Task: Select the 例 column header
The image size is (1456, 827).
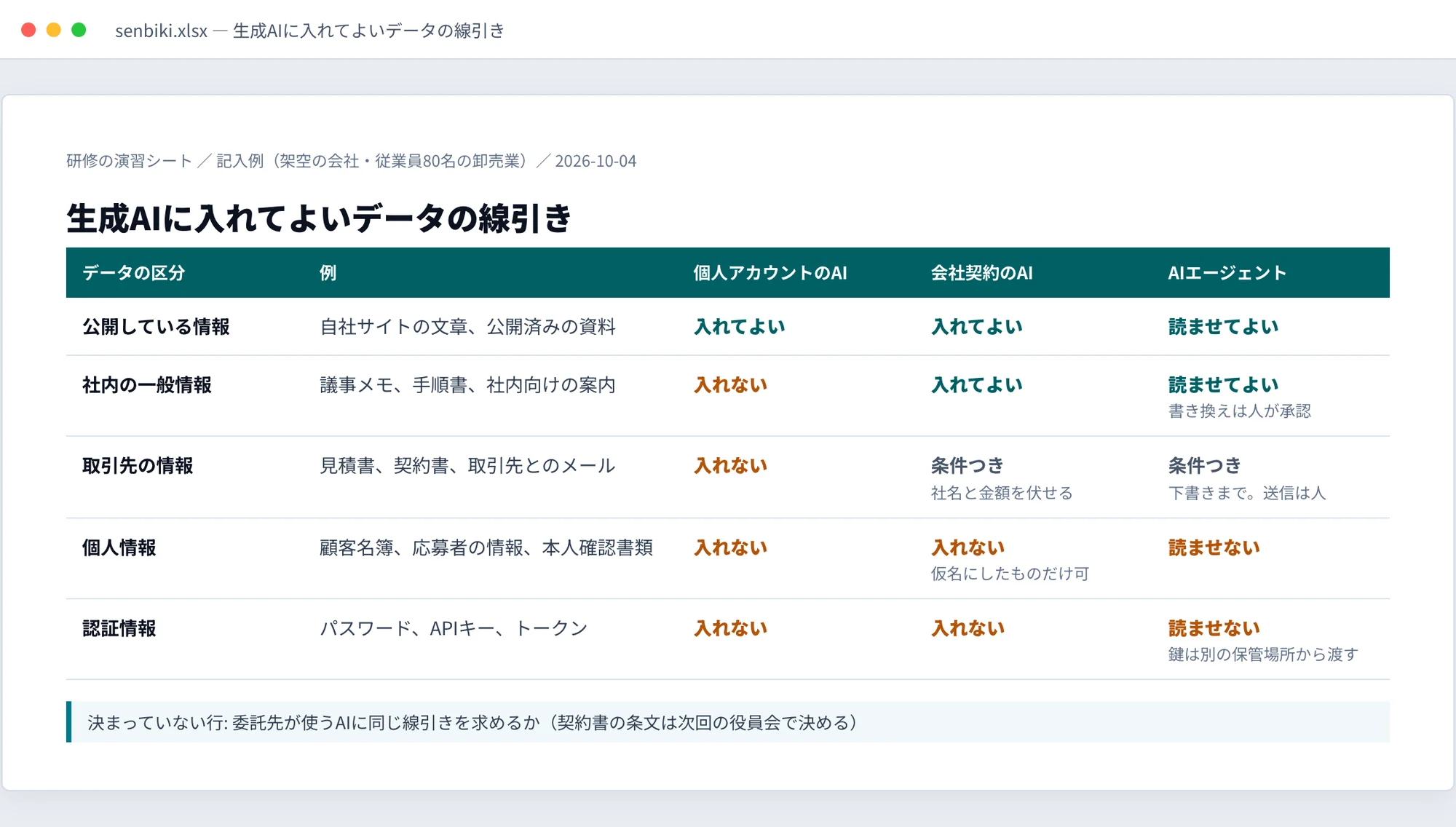Action: pyautogui.click(x=328, y=273)
